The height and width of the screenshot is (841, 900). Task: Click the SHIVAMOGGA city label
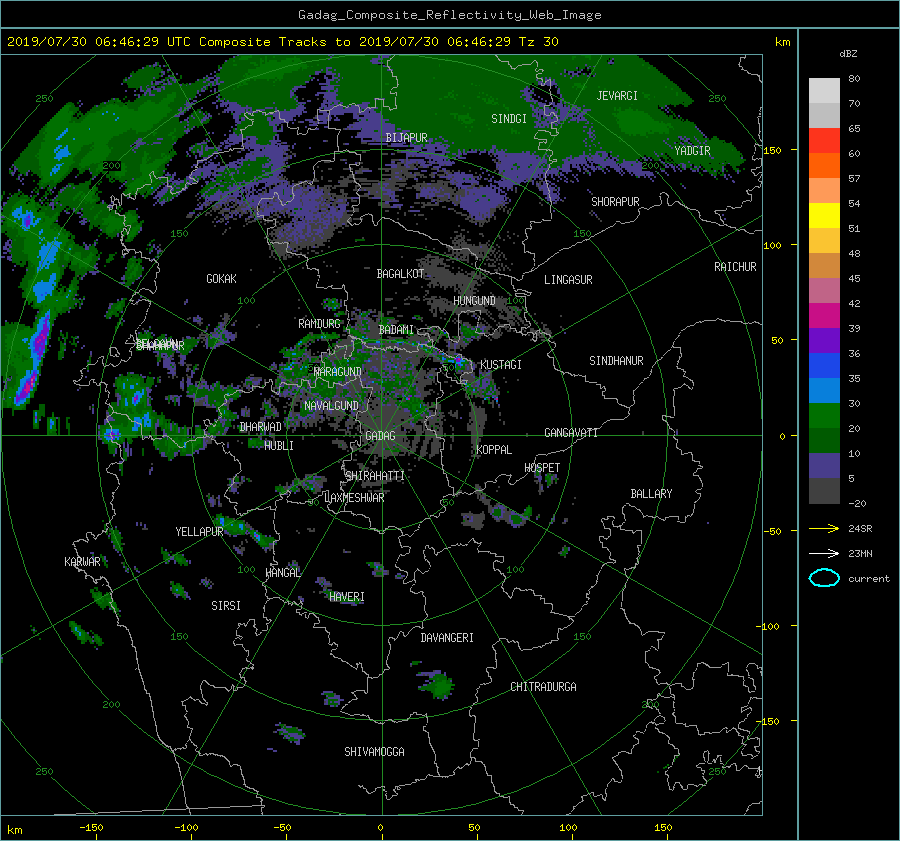[x=374, y=752]
